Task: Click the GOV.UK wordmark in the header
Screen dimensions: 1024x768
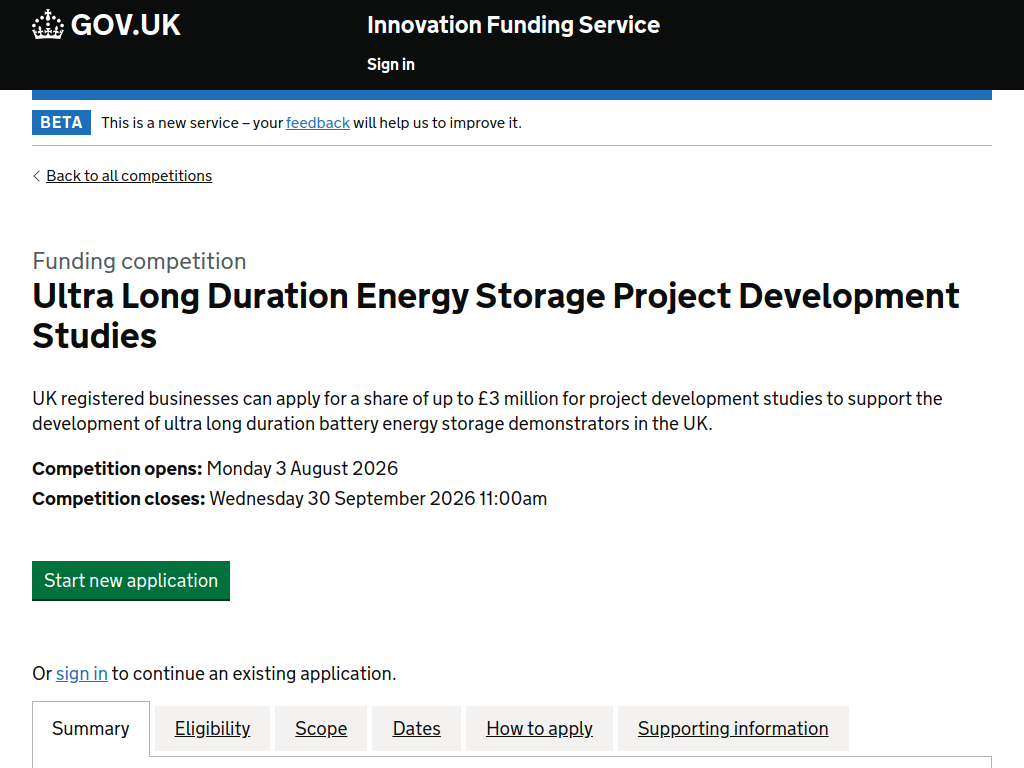Action: pyautogui.click(x=125, y=25)
